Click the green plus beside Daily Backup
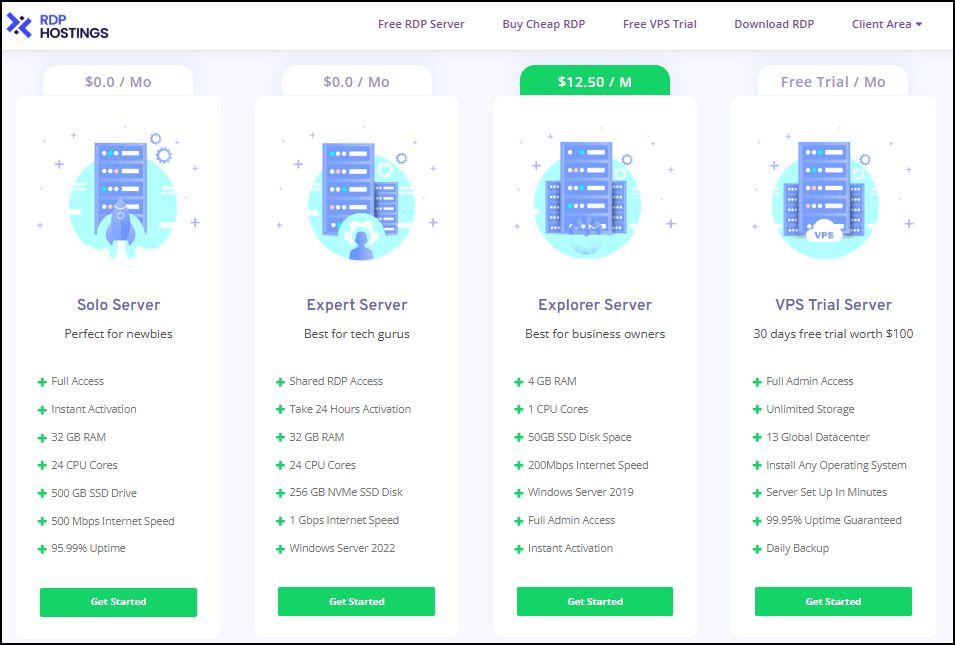Screen dimensions: 955x645 756,548
